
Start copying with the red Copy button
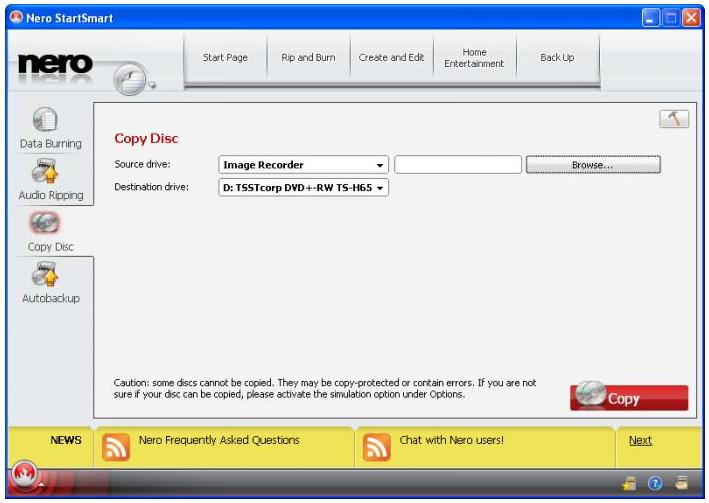tap(629, 398)
